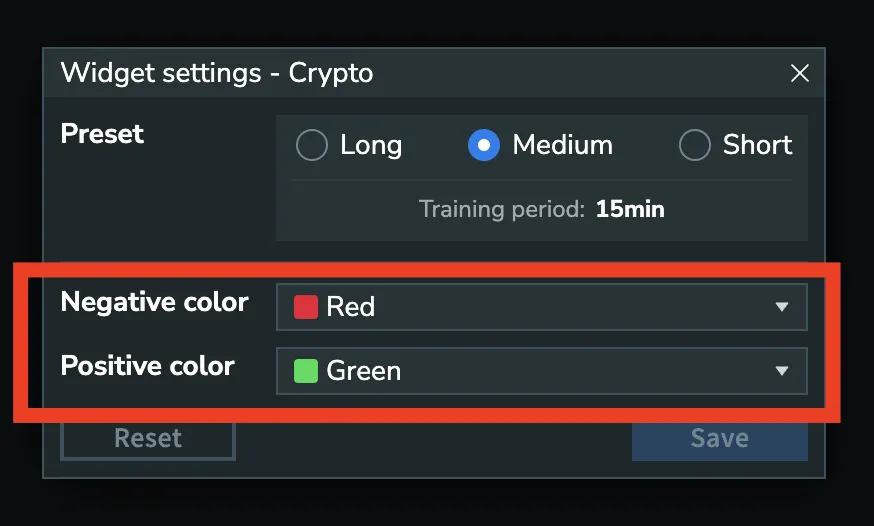
Task: Select the Long preset radio button
Action: coord(312,146)
